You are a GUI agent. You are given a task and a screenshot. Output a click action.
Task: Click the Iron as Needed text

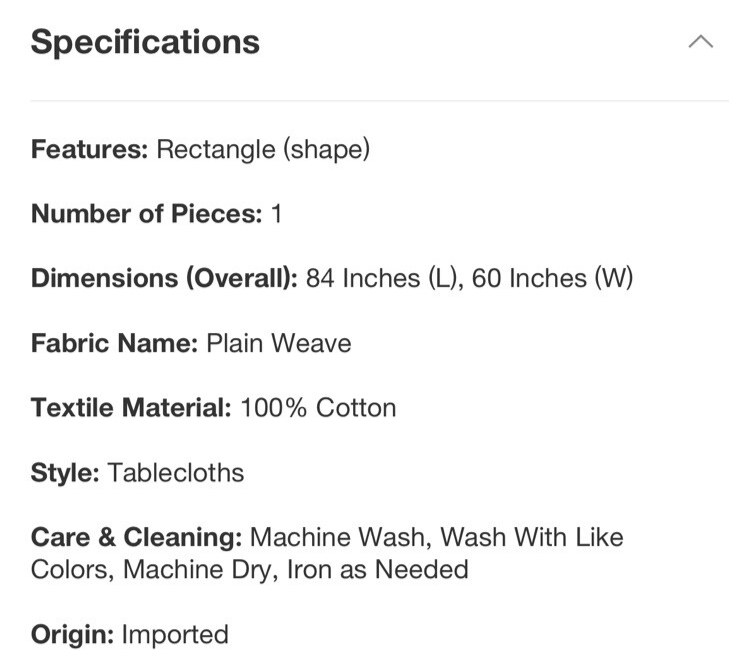point(378,569)
